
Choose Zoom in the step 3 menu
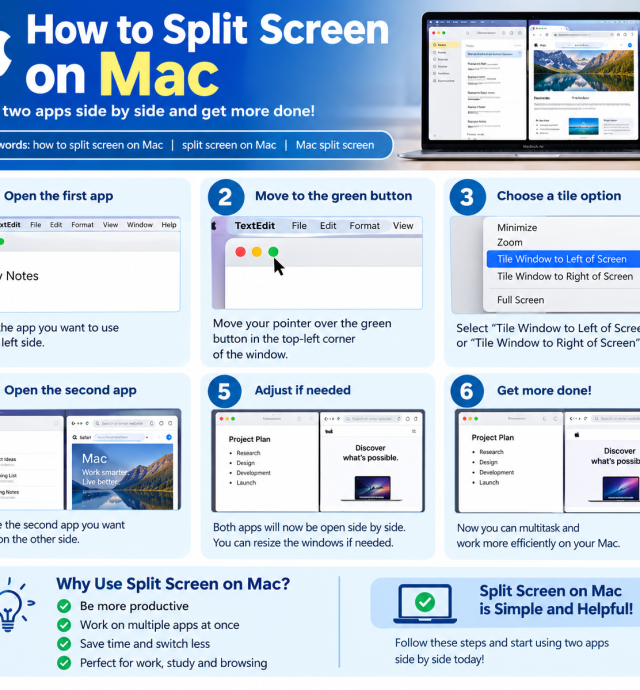click(510, 242)
